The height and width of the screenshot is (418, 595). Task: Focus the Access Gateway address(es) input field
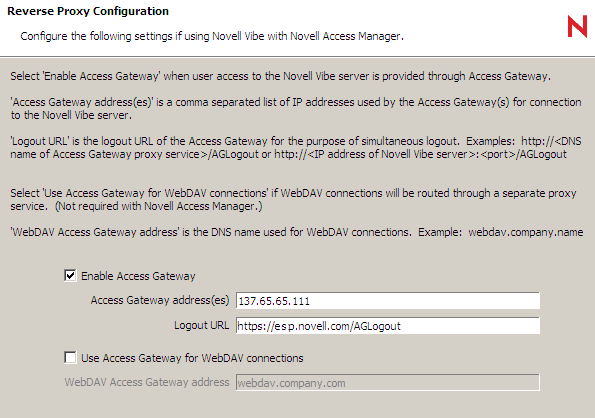point(387,301)
